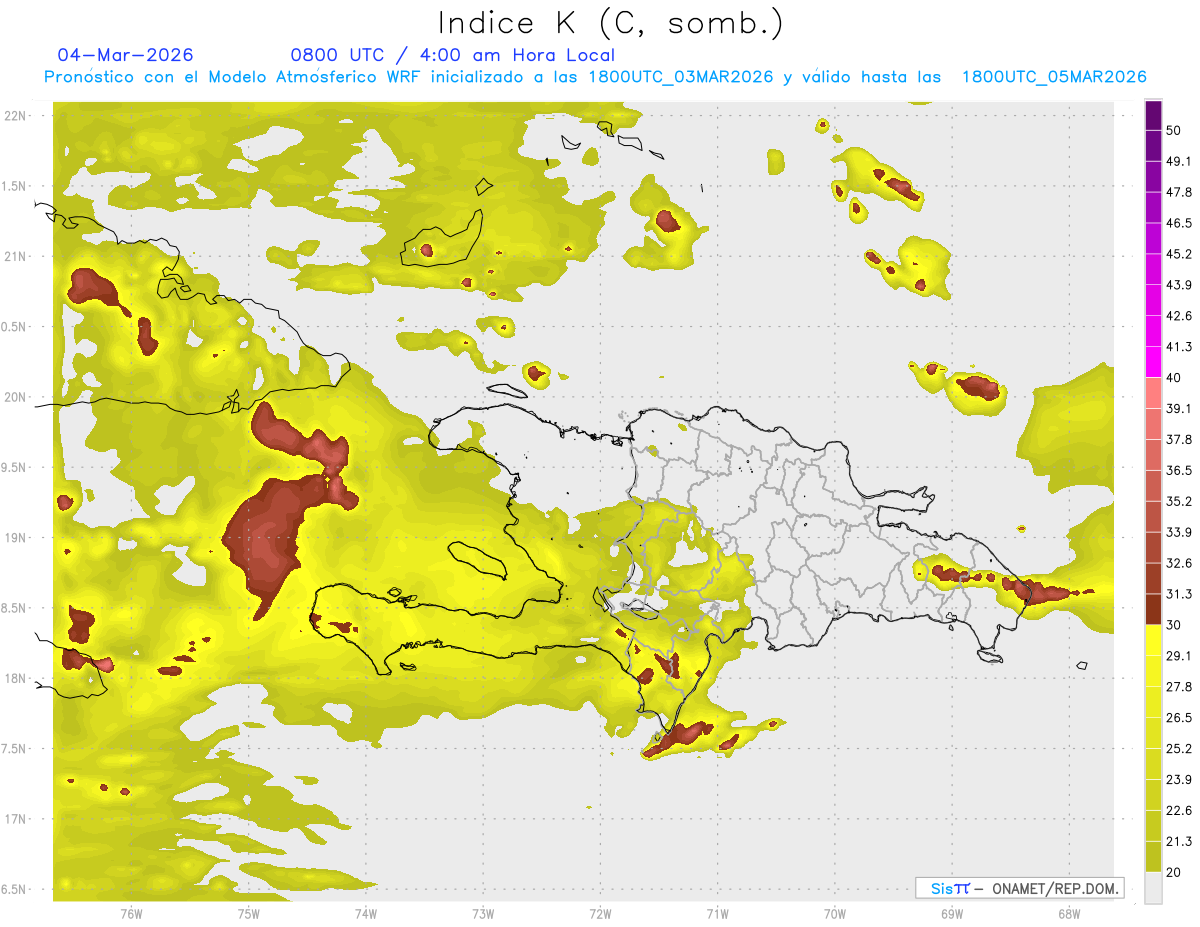Viewport: 1200px width, 927px height.
Task: Click the colorbar value '21.3'
Action: tap(1179, 842)
